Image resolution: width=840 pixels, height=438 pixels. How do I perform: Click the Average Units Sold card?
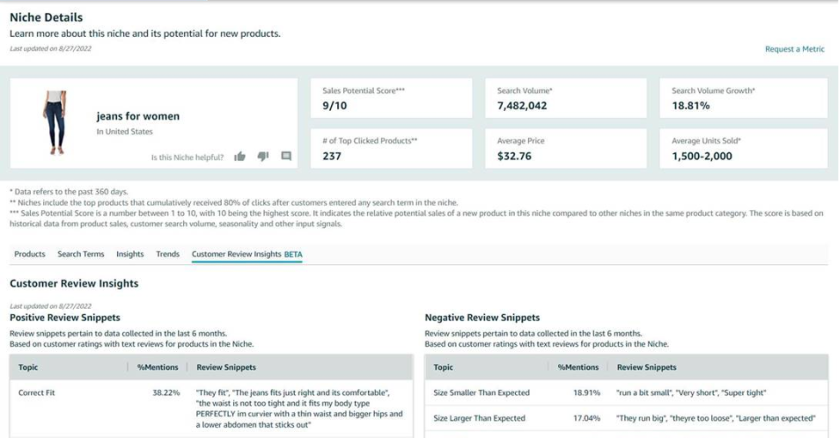coord(741,148)
